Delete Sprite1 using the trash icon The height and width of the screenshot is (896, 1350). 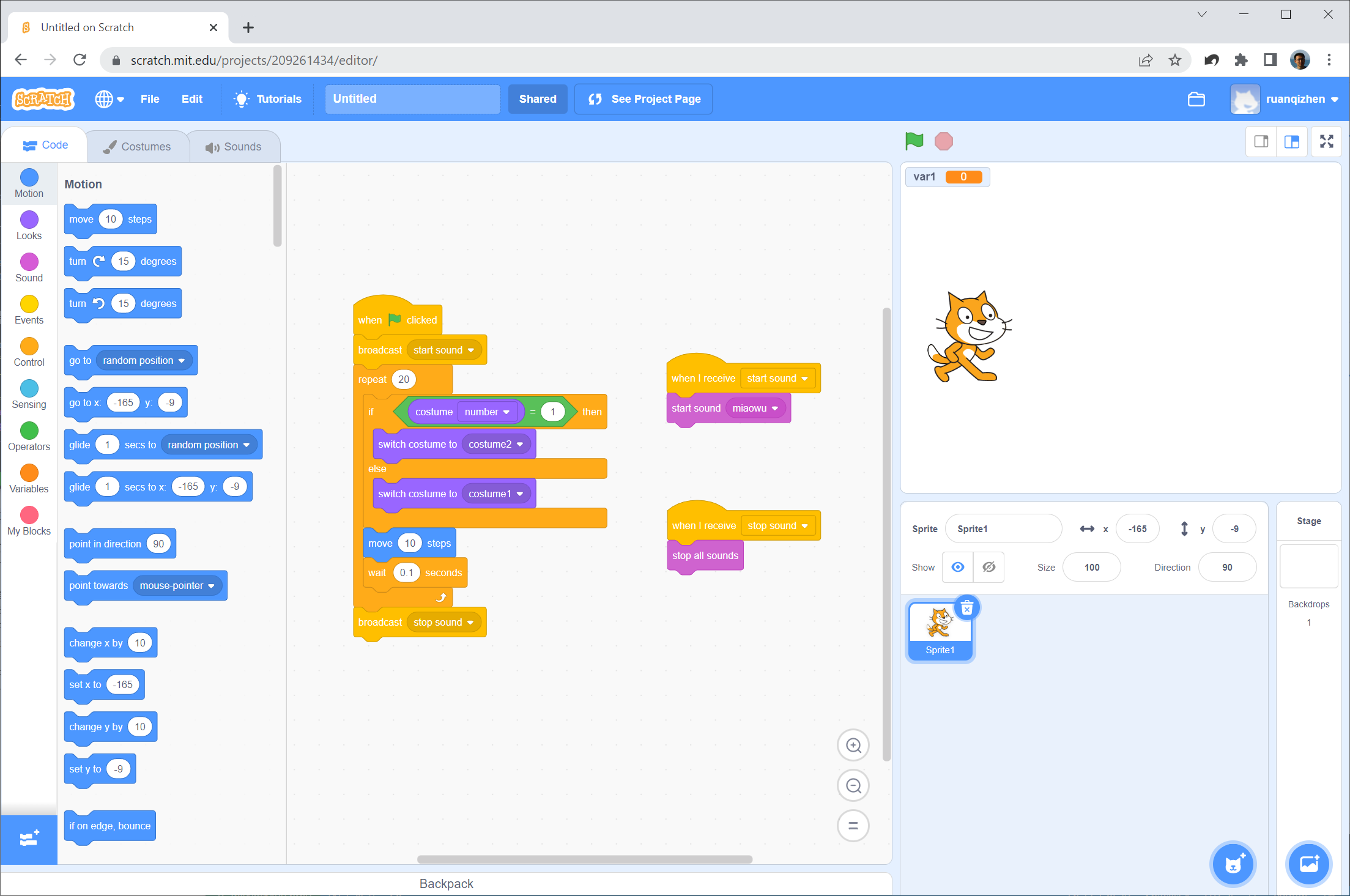[x=967, y=608]
